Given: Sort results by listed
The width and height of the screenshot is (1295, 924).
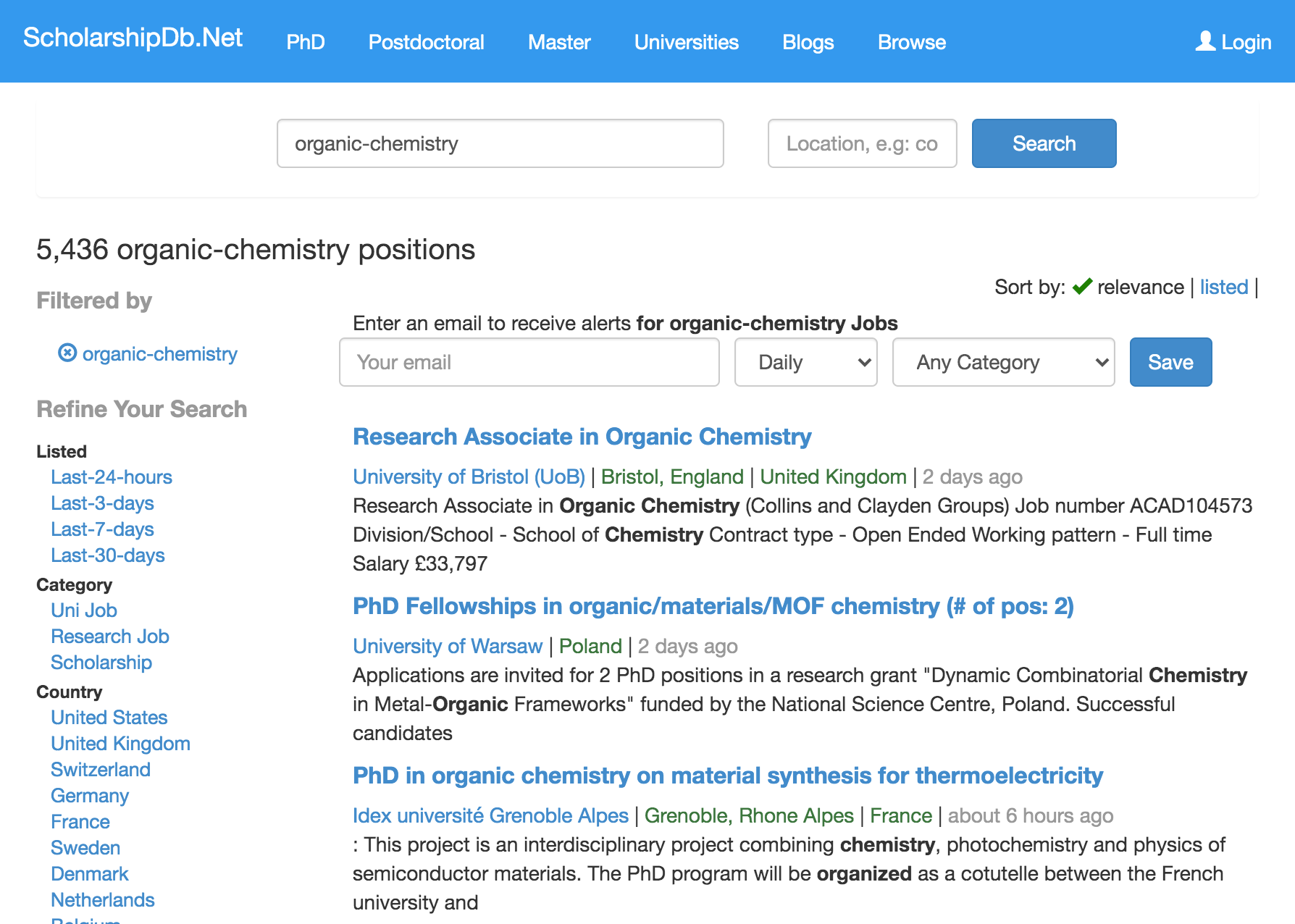Looking at the screenshot, I should [x=1224, y=287].
